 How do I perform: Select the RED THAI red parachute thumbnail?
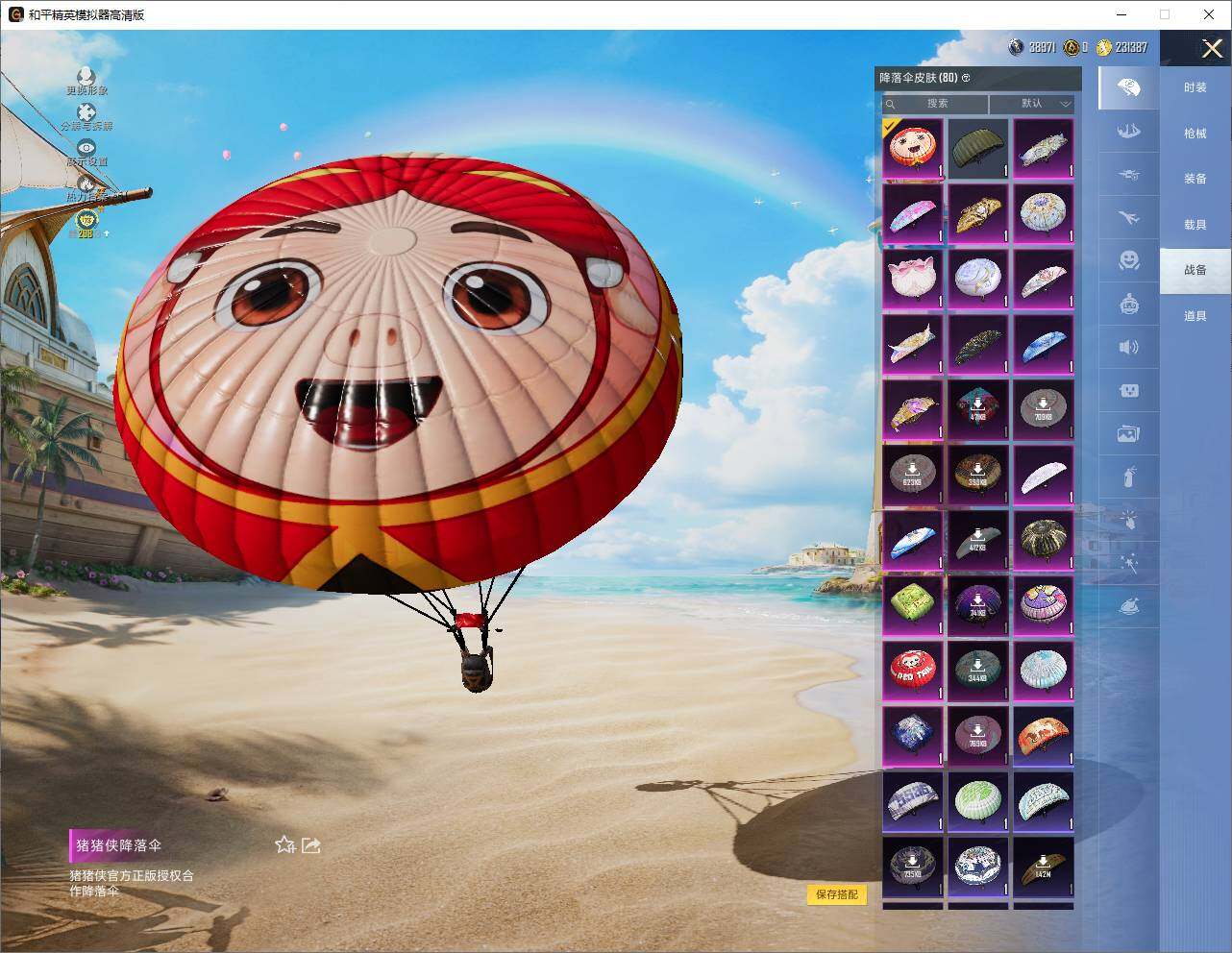[x=913, y=671]
